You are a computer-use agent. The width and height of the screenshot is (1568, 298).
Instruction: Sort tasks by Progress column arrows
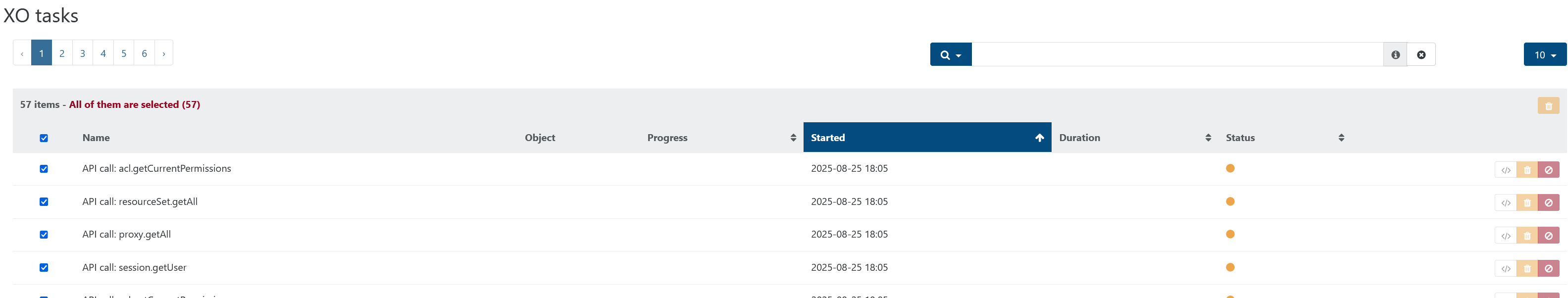click(793, 138)
